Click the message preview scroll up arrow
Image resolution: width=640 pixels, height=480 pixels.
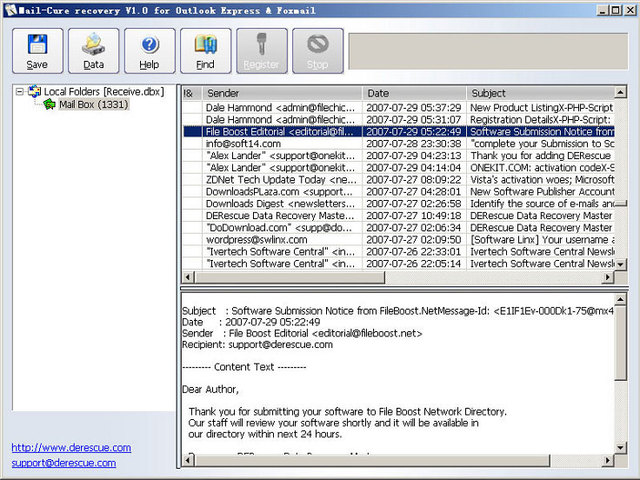pos(620,300)
